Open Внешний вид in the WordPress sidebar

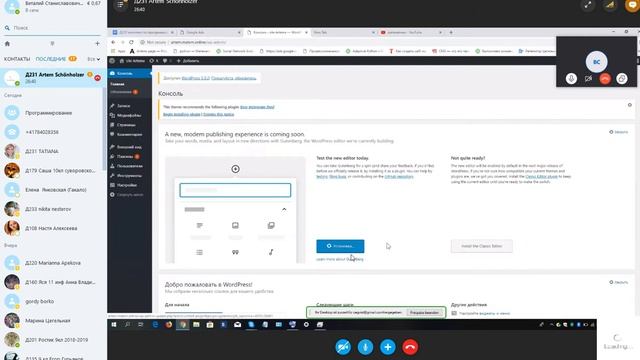130,147
